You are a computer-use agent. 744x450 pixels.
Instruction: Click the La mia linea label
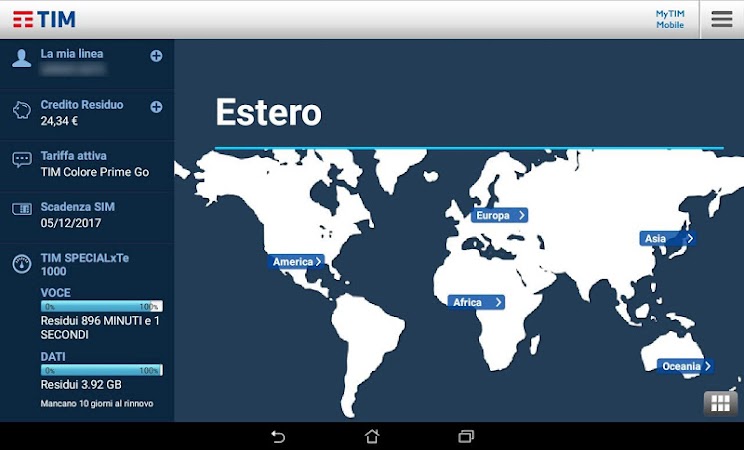click(x=72, y=54)
